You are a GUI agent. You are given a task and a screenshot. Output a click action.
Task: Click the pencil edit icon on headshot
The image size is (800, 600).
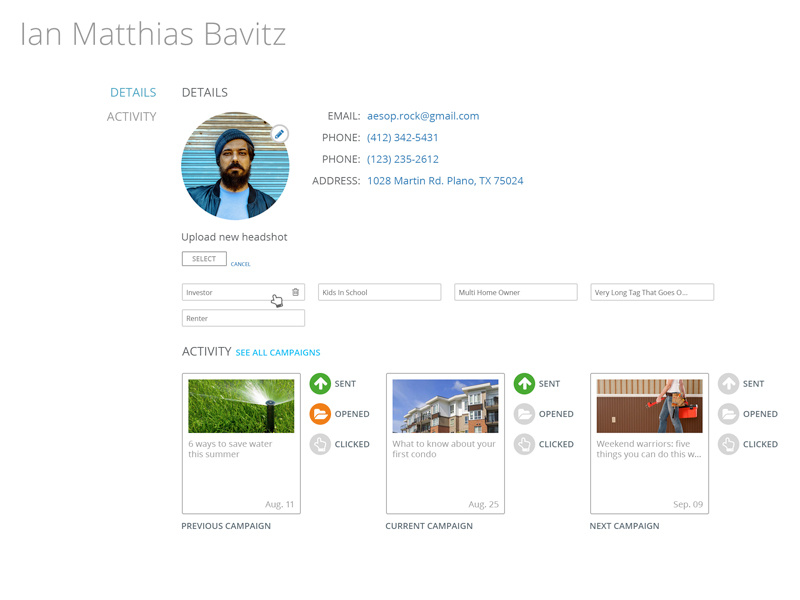point(280,134)
